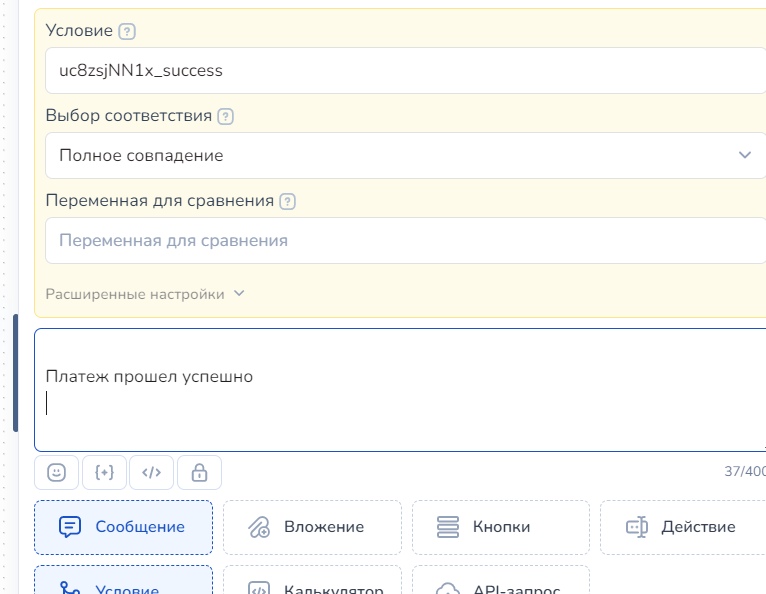Show help for Выбор соответствия
The height and width of the screenshot is (594, 766).
[225, 116]
